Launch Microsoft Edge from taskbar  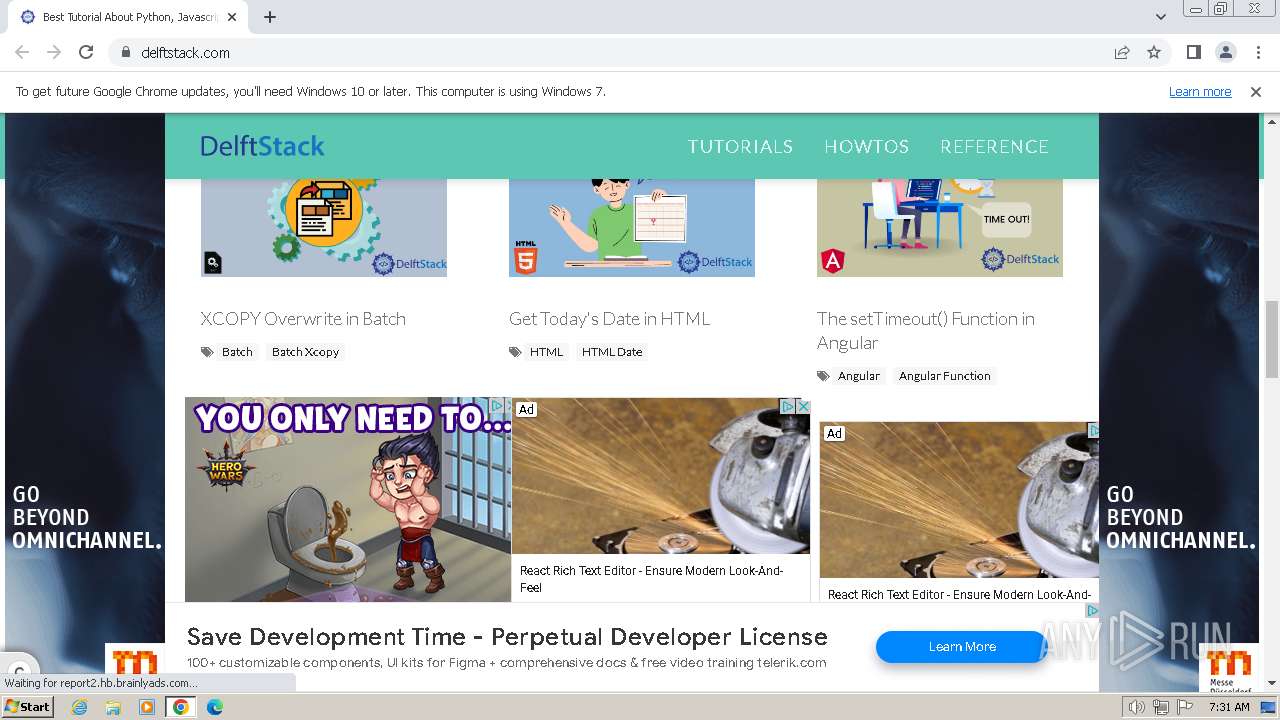215,707
